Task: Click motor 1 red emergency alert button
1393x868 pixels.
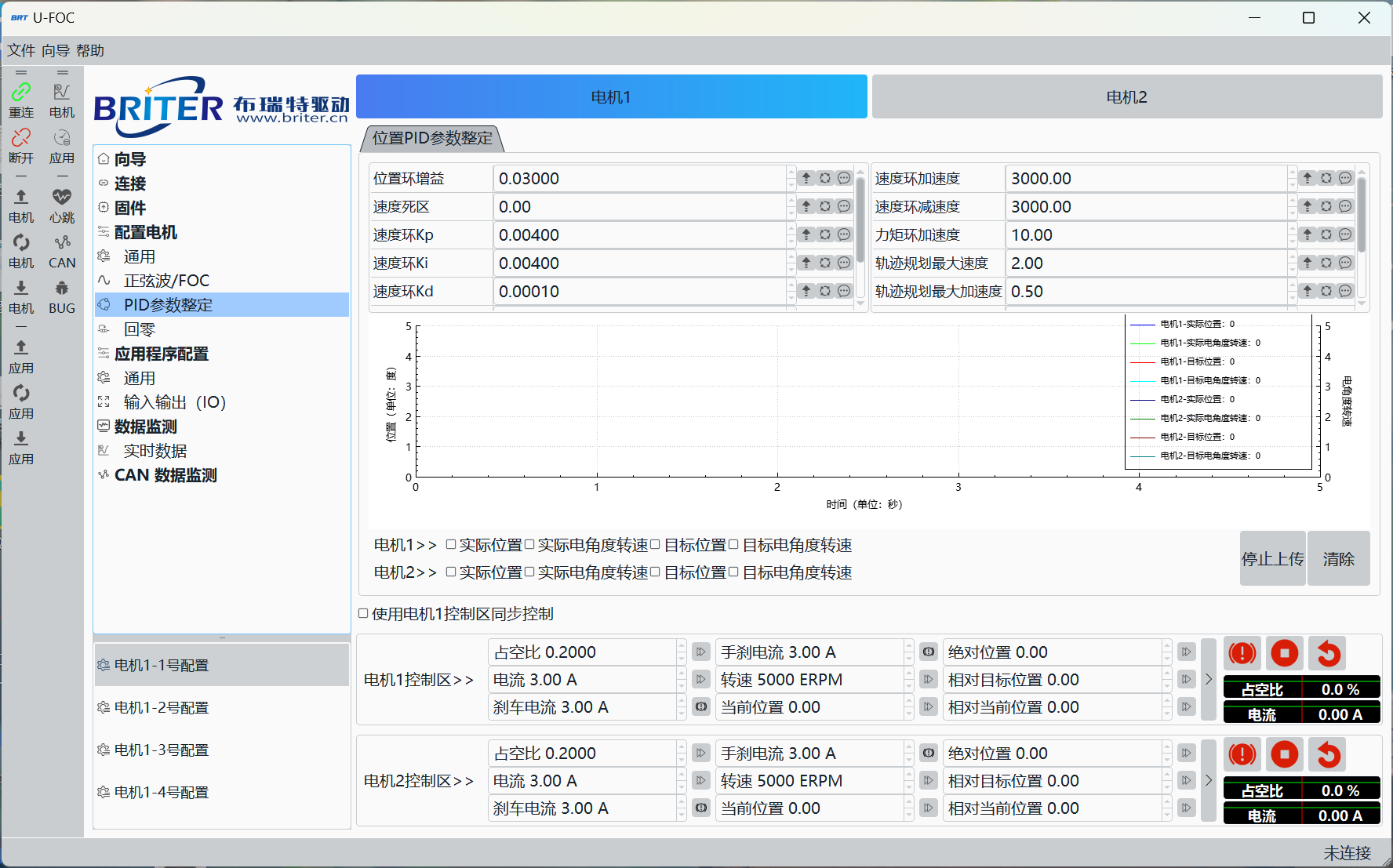Action: click(1242, 652)
